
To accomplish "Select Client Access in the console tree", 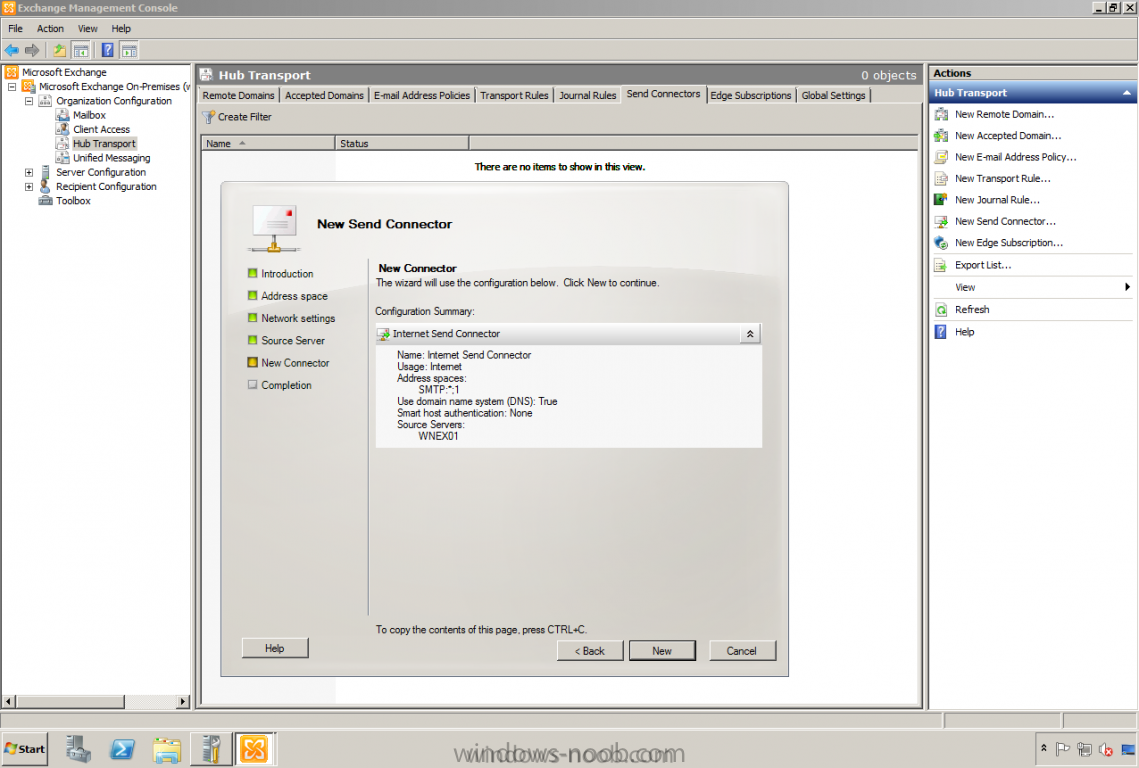I will tap(102, 129).
